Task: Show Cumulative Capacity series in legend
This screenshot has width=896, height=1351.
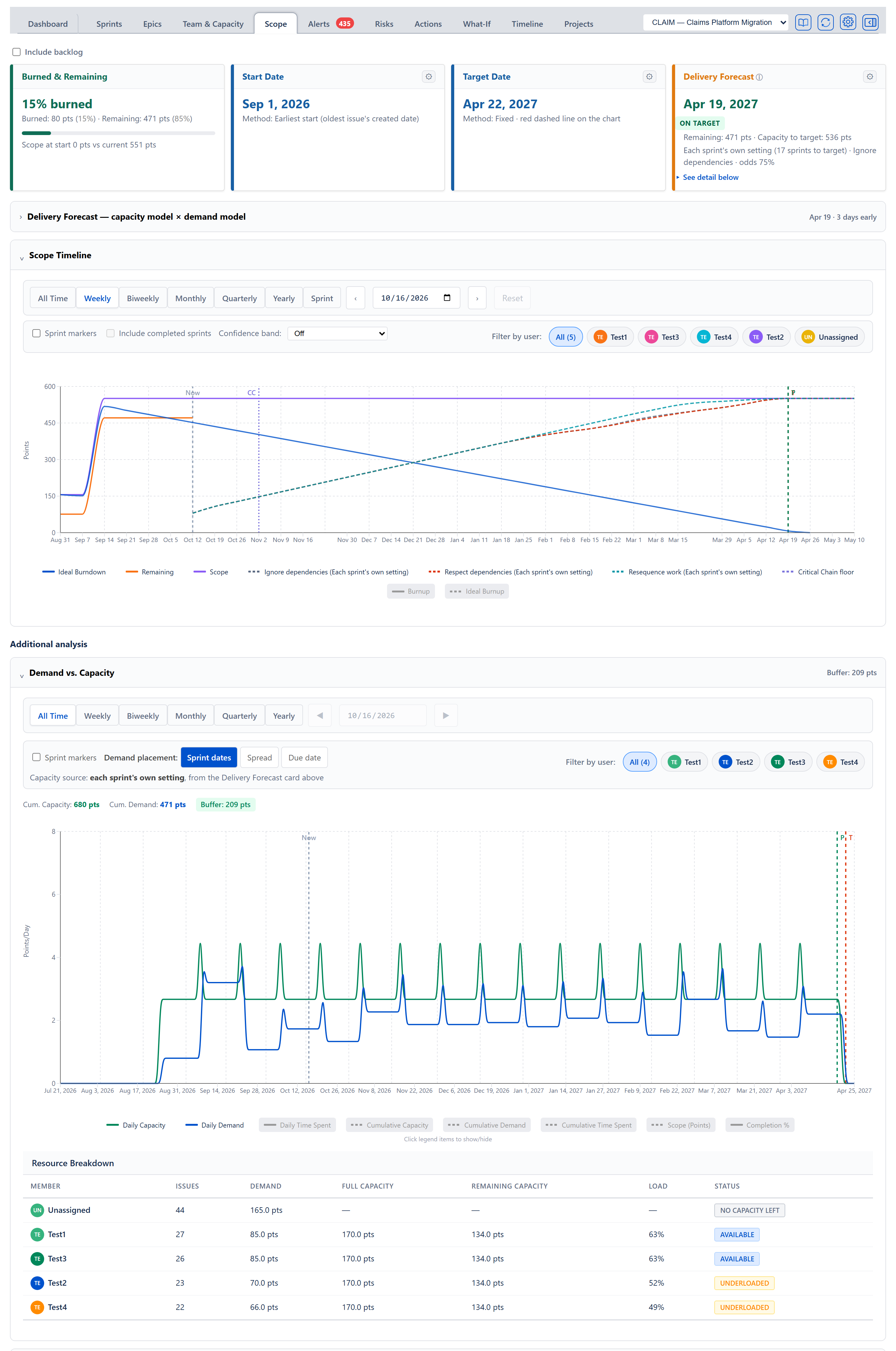Action: [x=390, y=1125]
